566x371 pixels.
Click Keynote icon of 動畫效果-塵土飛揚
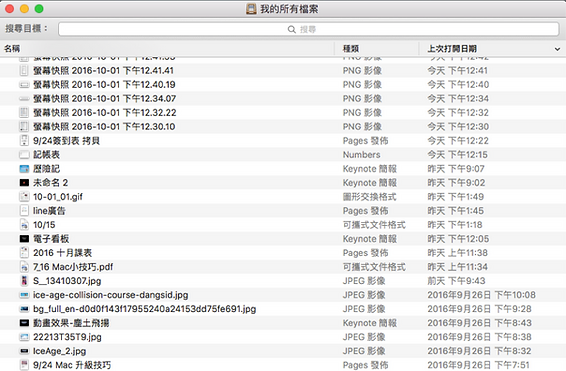point(24,323)
